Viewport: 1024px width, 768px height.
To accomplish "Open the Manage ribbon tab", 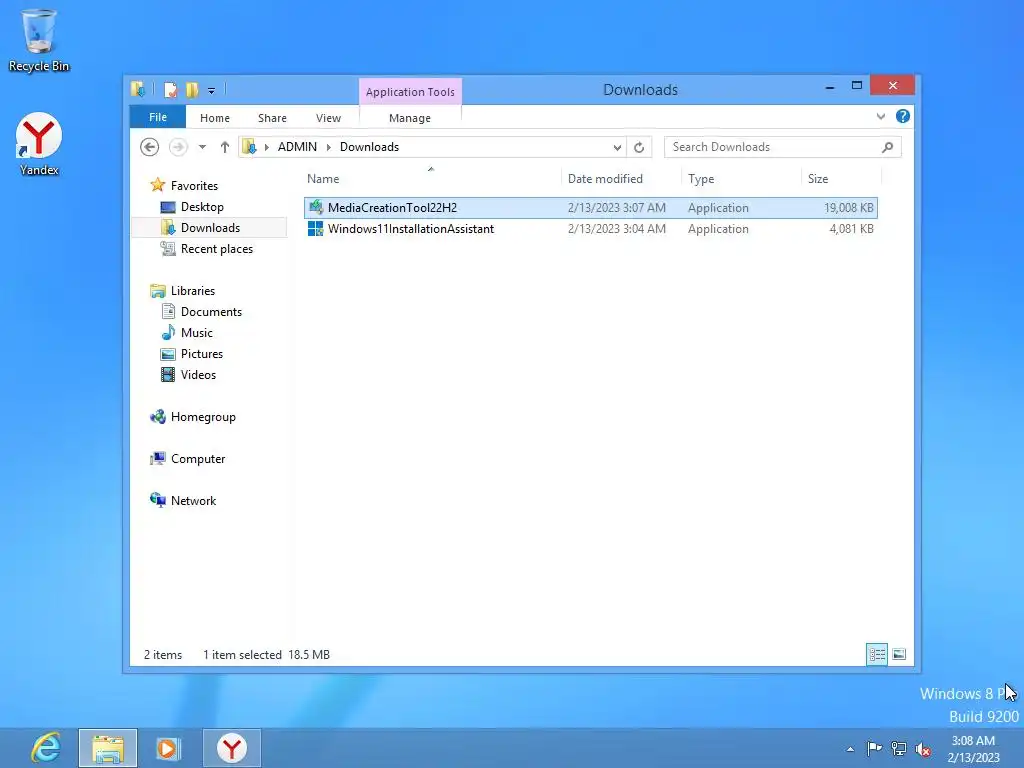I will [410, 118].
